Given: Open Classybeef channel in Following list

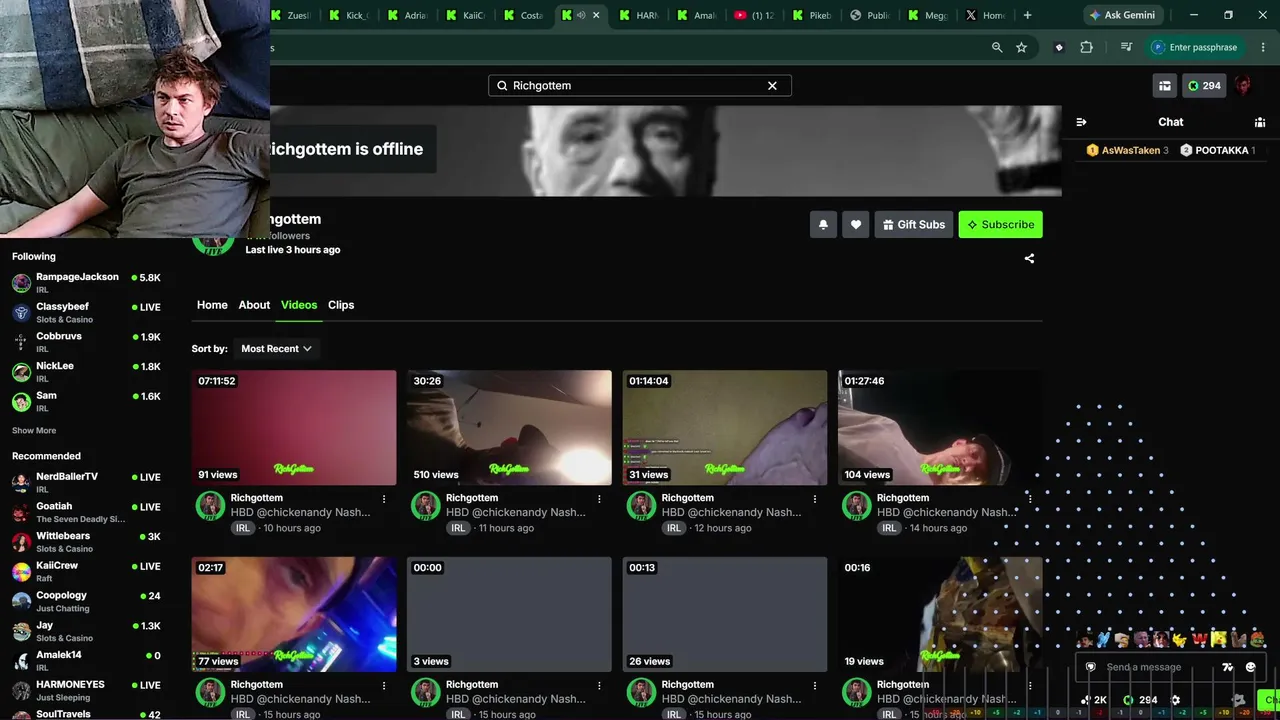Looking at the screenshot, I should 86,313.
